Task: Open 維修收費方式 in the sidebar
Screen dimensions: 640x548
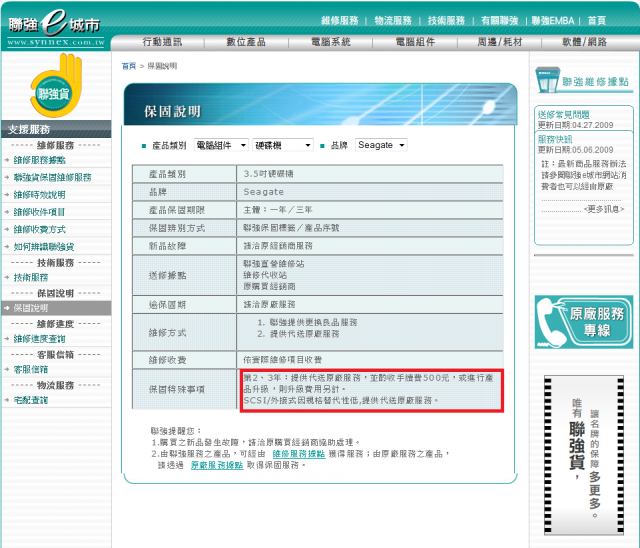Action: 40,229
